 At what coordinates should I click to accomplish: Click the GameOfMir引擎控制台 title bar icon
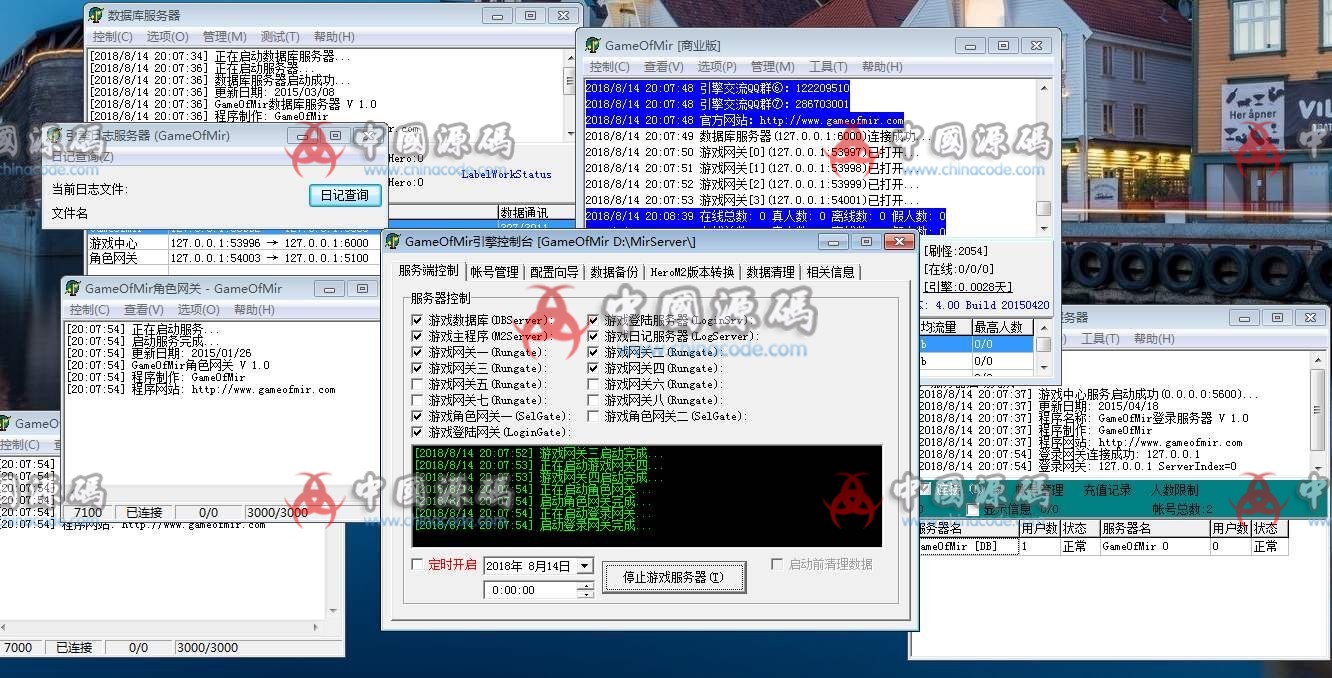[x=393, y=242]
